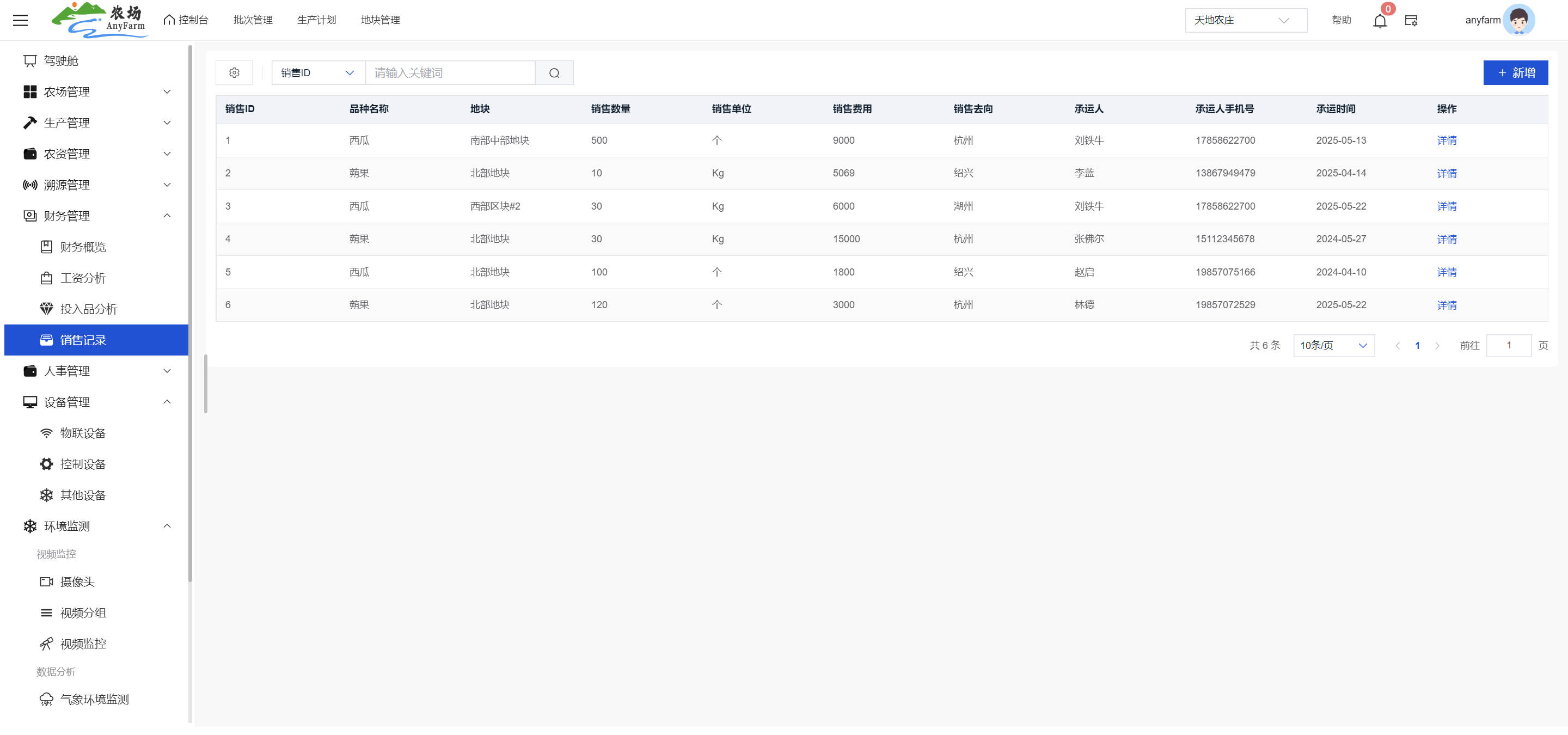Screen dimensions: 1568x735
Task: Open 地块管理 from the top navigation
Action: (380, 20)
